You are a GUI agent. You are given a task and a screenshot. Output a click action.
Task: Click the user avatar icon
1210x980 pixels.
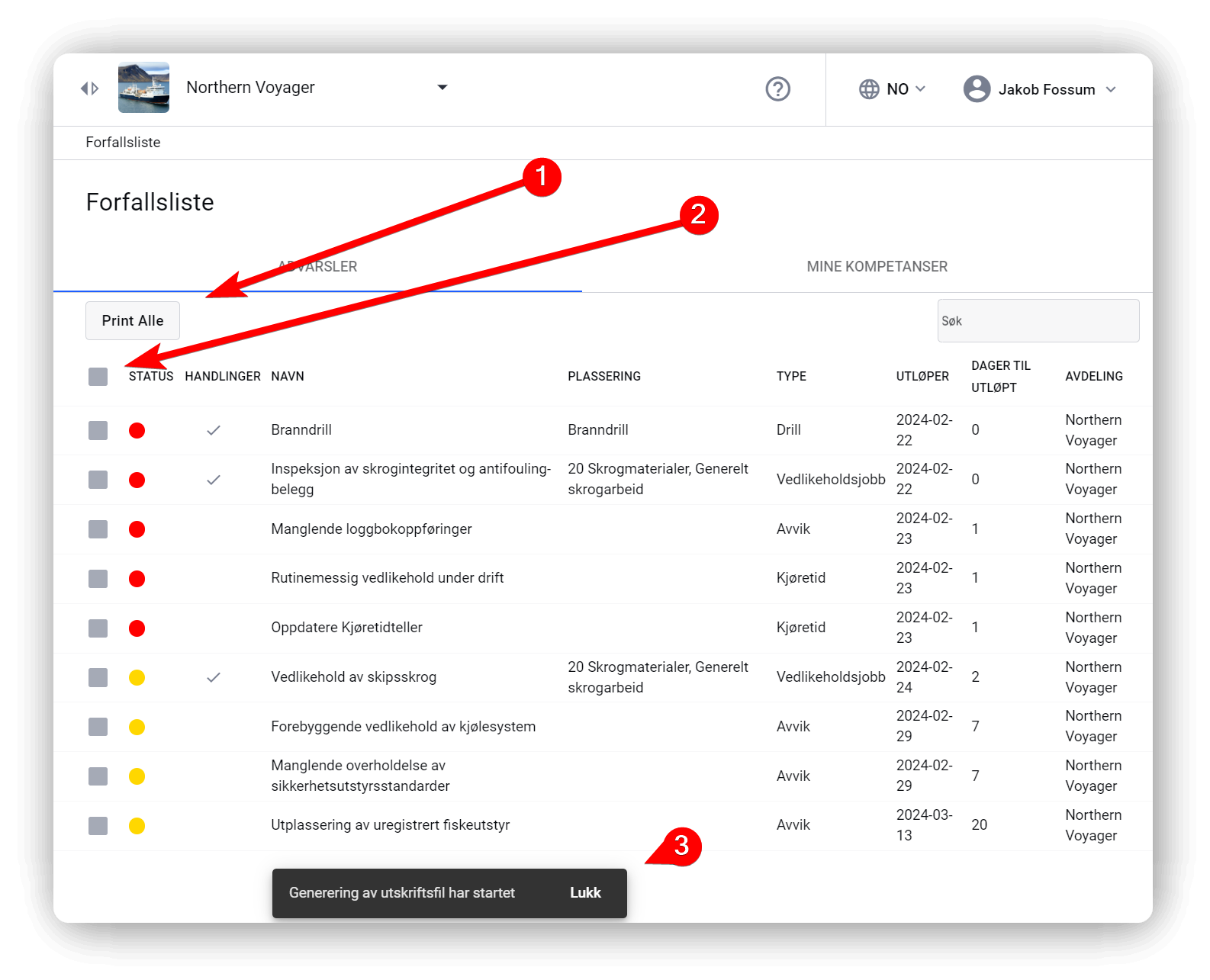click(977, 89)
